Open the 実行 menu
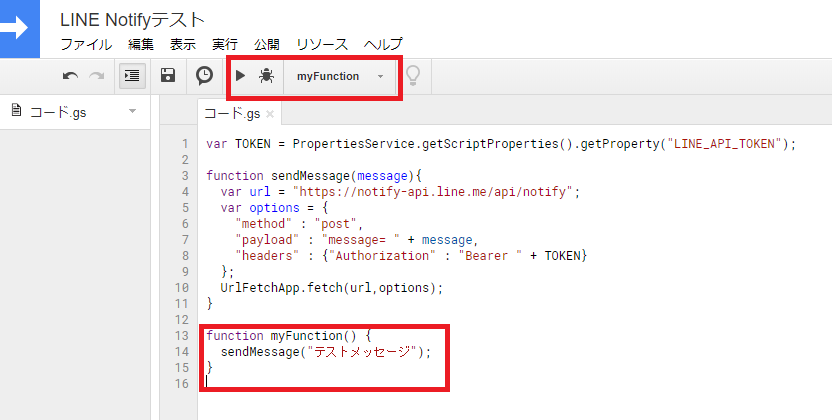Viewport: 832px width, 420px height. (x=224, y=45)
